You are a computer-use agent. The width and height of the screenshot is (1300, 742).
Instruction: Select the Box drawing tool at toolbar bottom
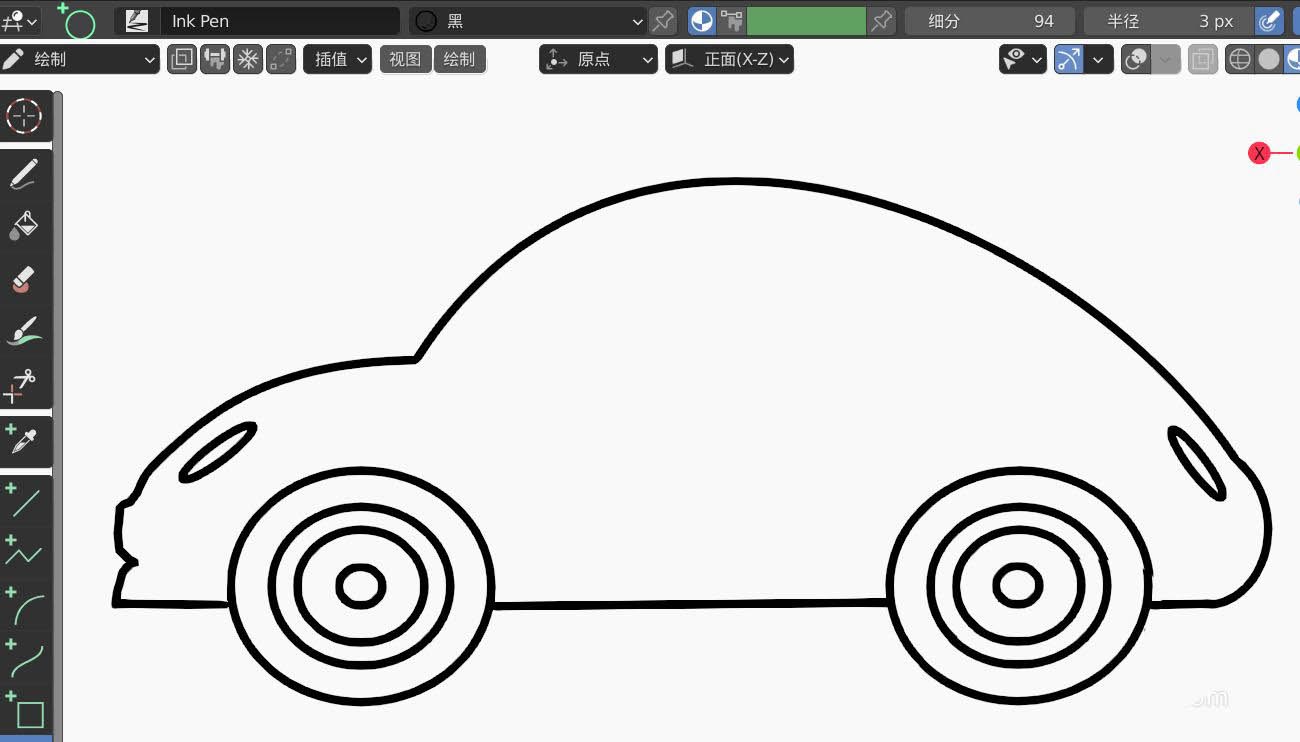point(30,714)
